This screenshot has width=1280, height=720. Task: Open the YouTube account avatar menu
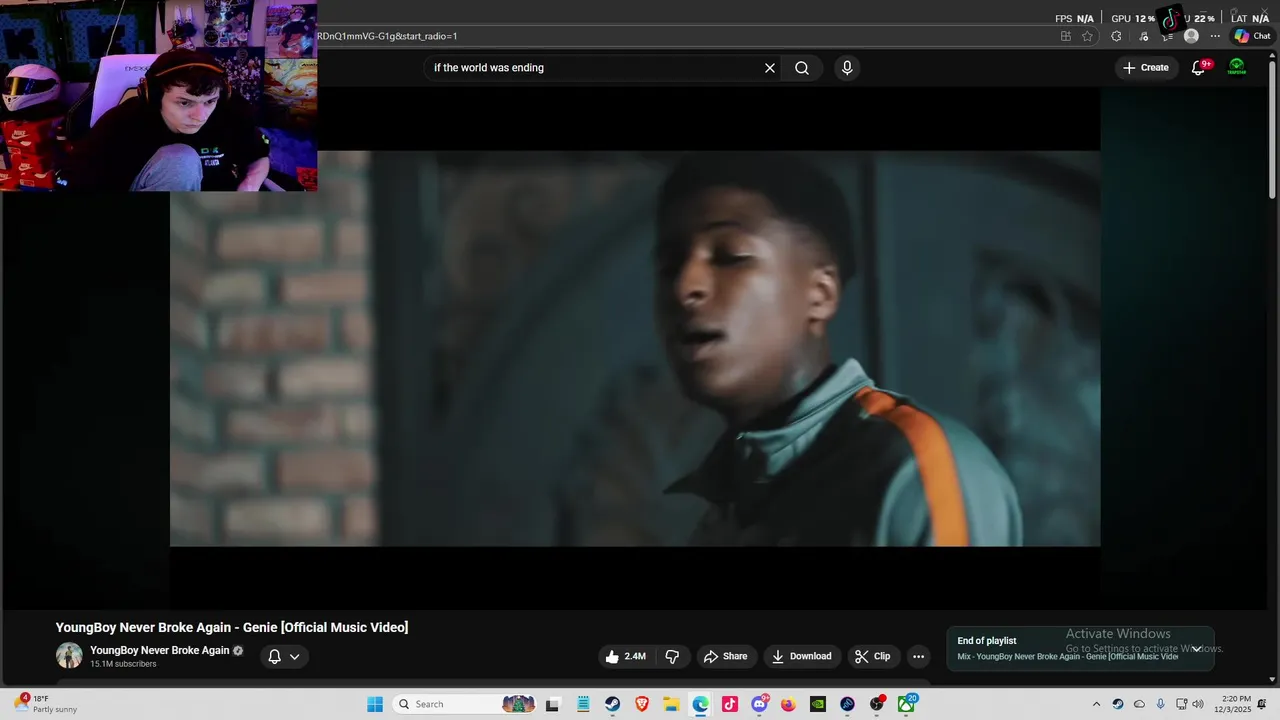(1237, 68)
